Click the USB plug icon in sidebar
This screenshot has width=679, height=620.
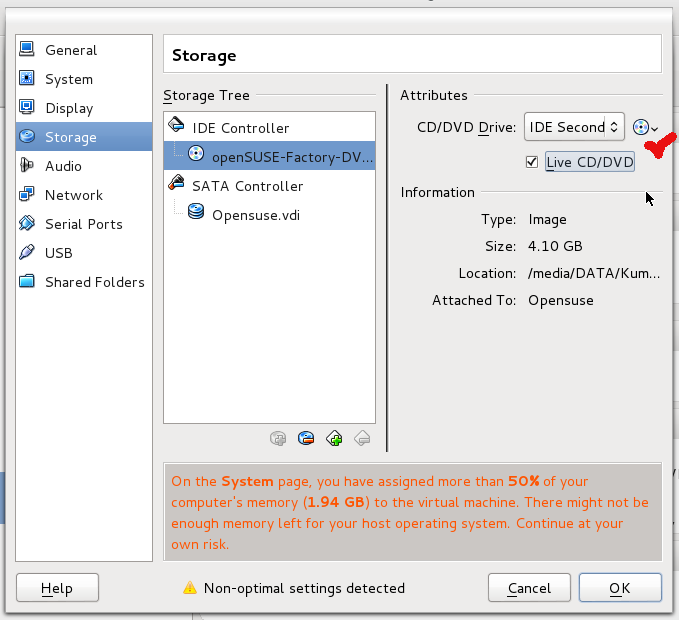click(x=26, y=252)
